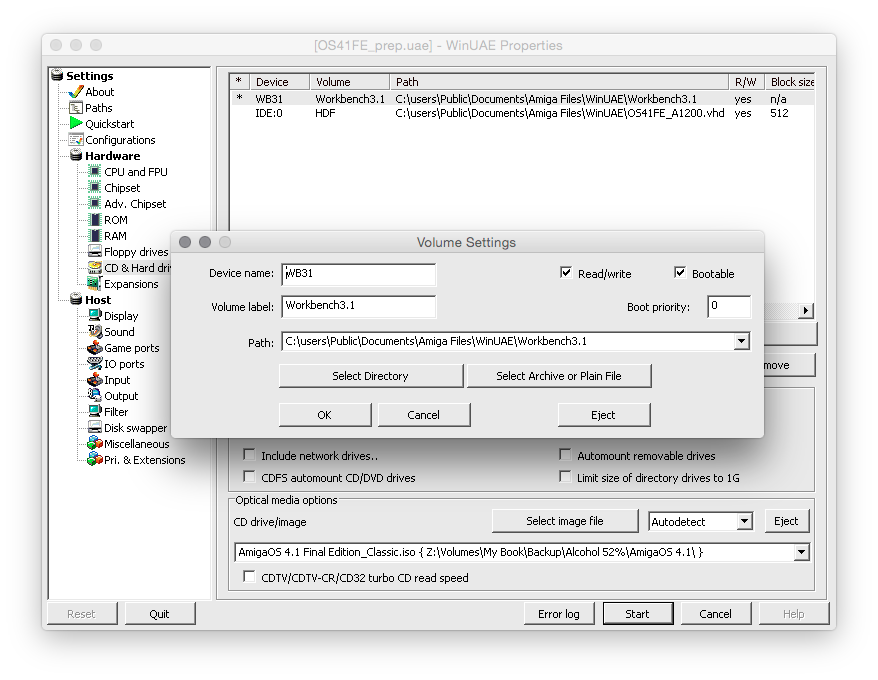Image resolution: width=878 pixels, height=680 pixels.
Task: Click the Chipset chip icon
Action: coord(95,188)
